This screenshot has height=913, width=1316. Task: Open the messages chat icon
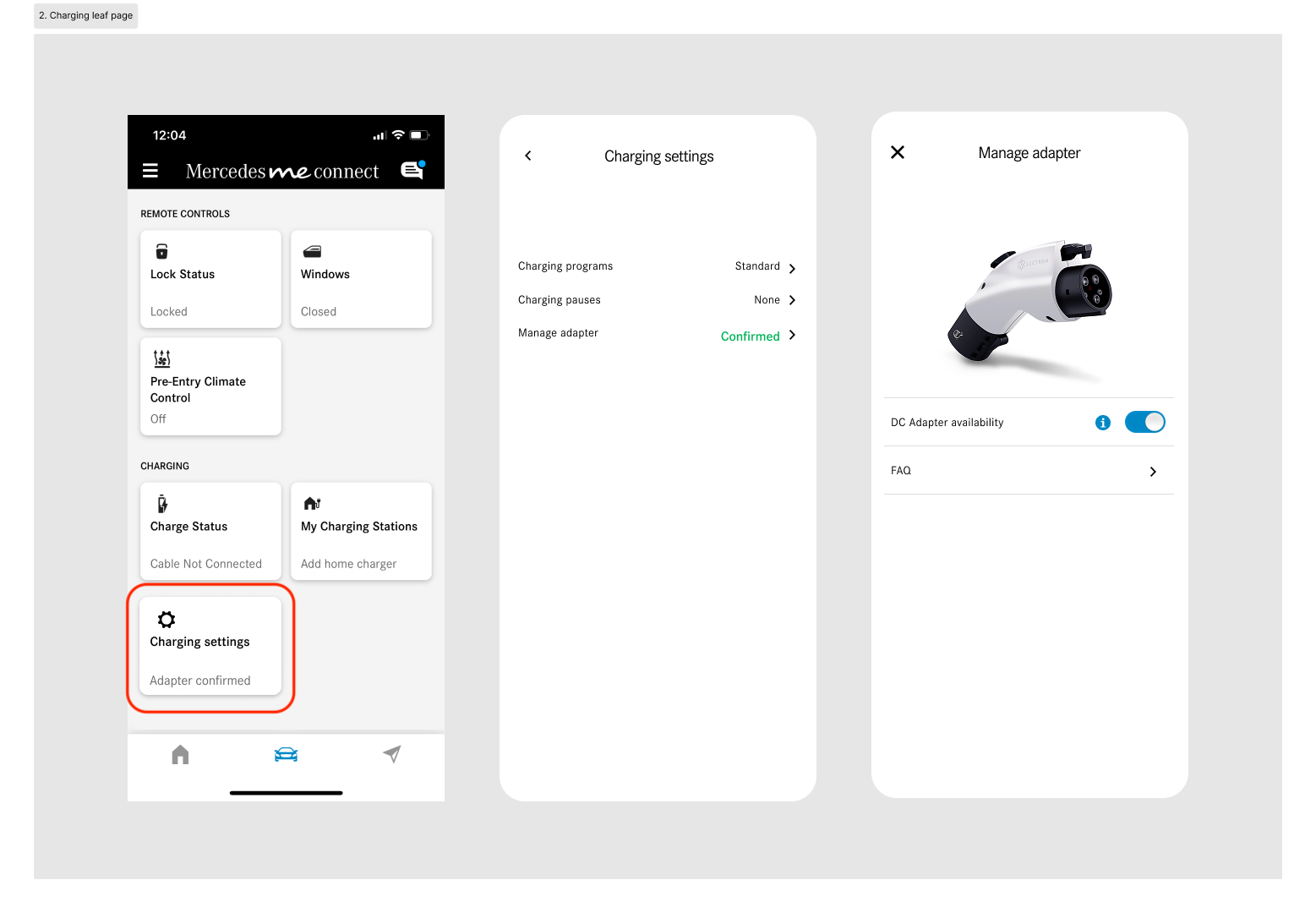pos(412,170)
